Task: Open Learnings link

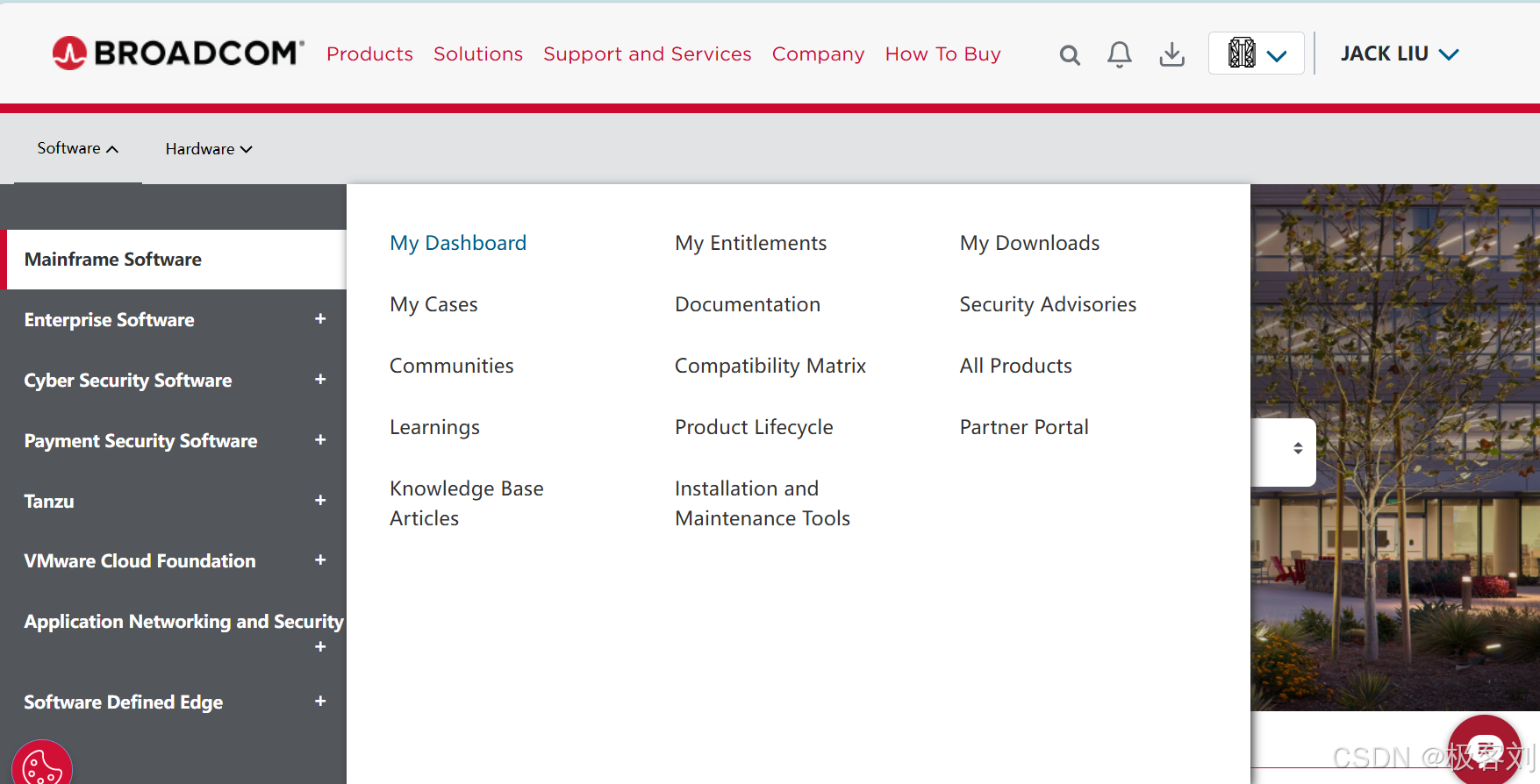Action: 434,427
